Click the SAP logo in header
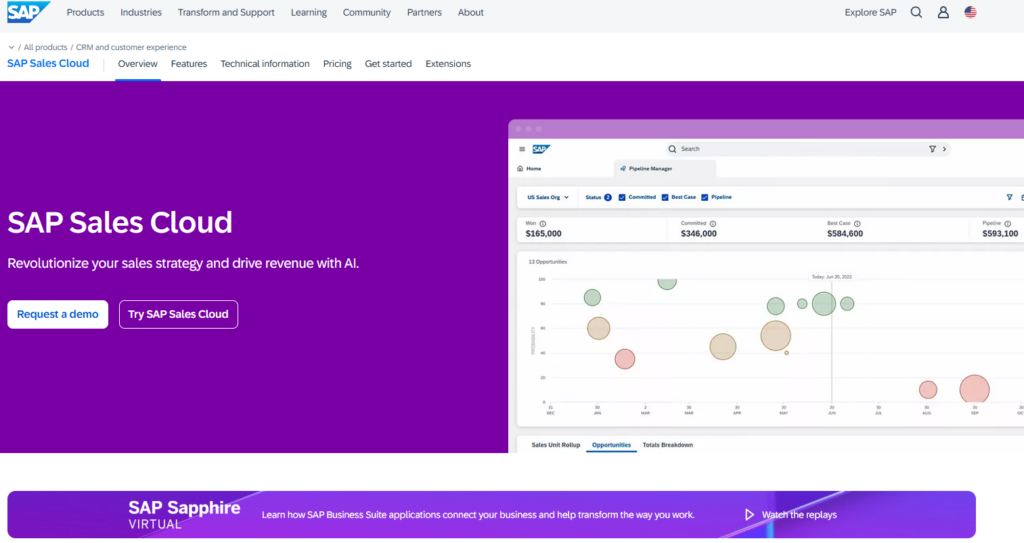 28,12
